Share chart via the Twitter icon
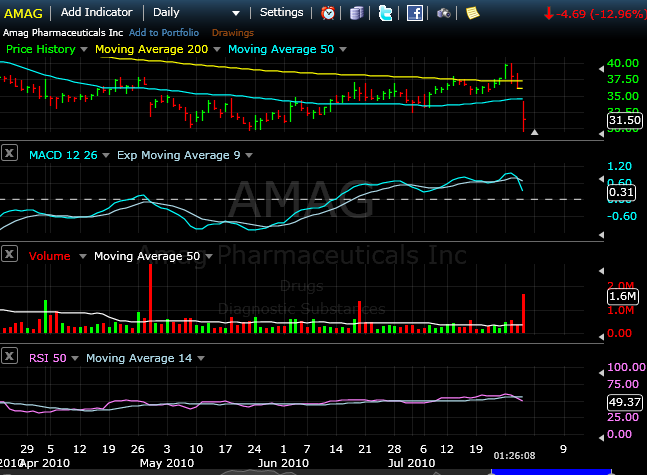 tap(385, 13)
